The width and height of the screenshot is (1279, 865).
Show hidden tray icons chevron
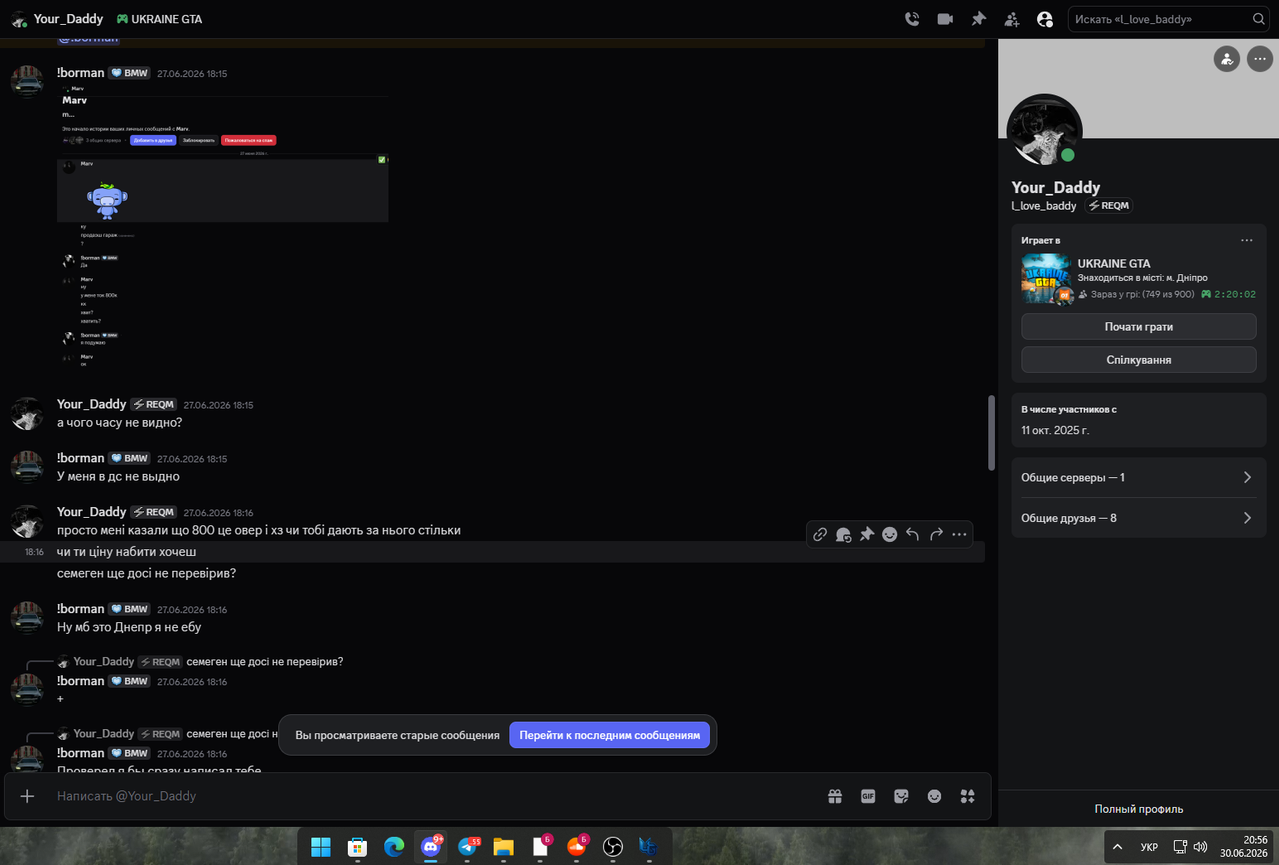point(1117,847)
